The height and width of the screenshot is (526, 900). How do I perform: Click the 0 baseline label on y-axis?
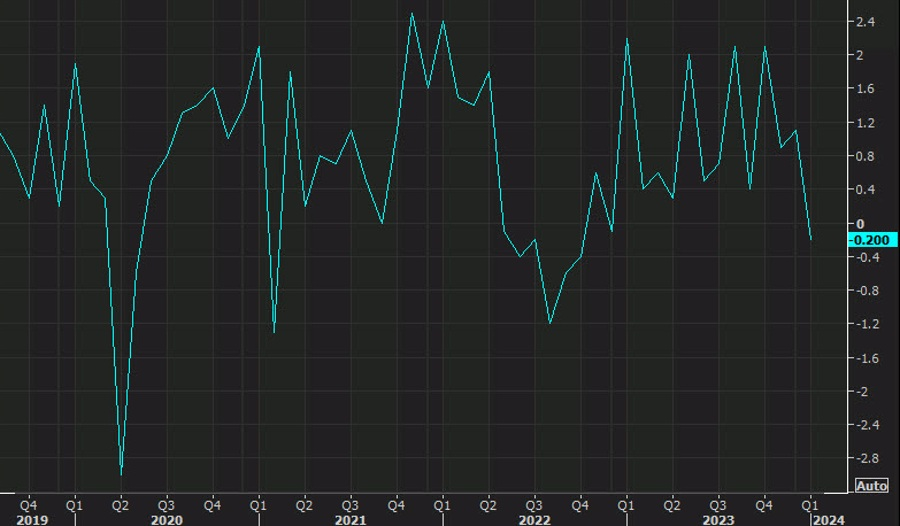tap(860, 224)
